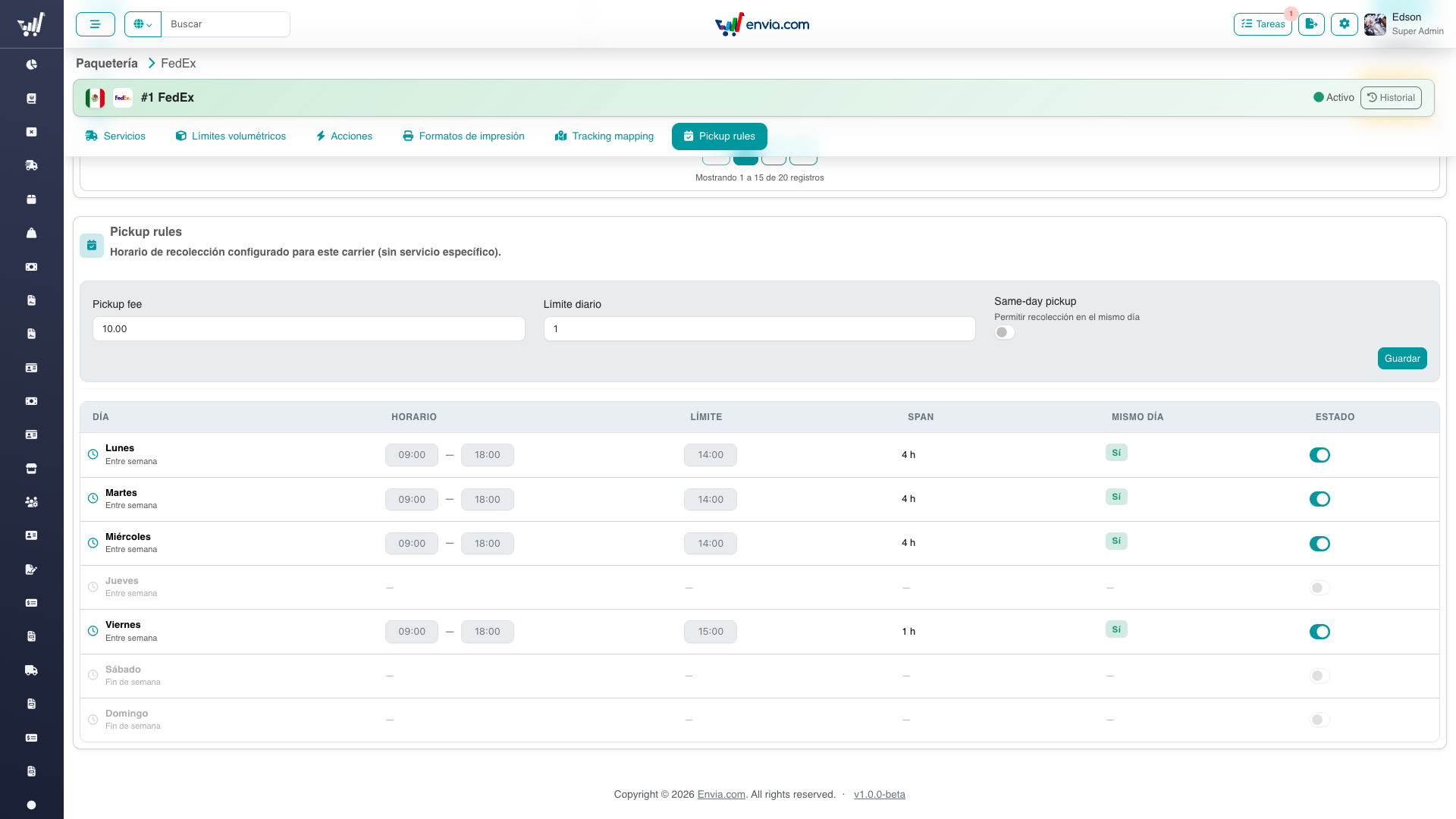Click the Guardar button
This screenshot has width=1456, height=819.
1402,359
